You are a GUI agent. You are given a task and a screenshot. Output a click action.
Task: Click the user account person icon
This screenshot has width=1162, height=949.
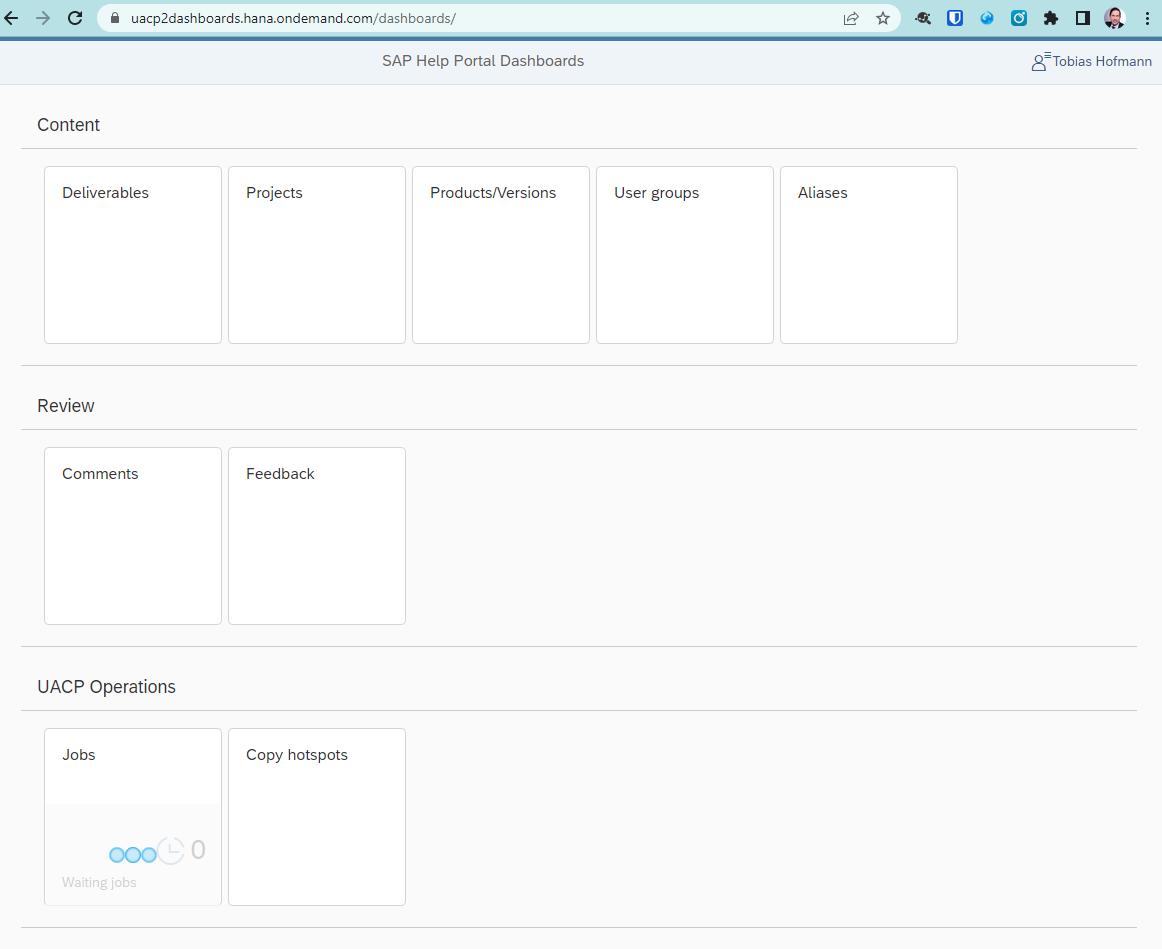[1040, 61]
